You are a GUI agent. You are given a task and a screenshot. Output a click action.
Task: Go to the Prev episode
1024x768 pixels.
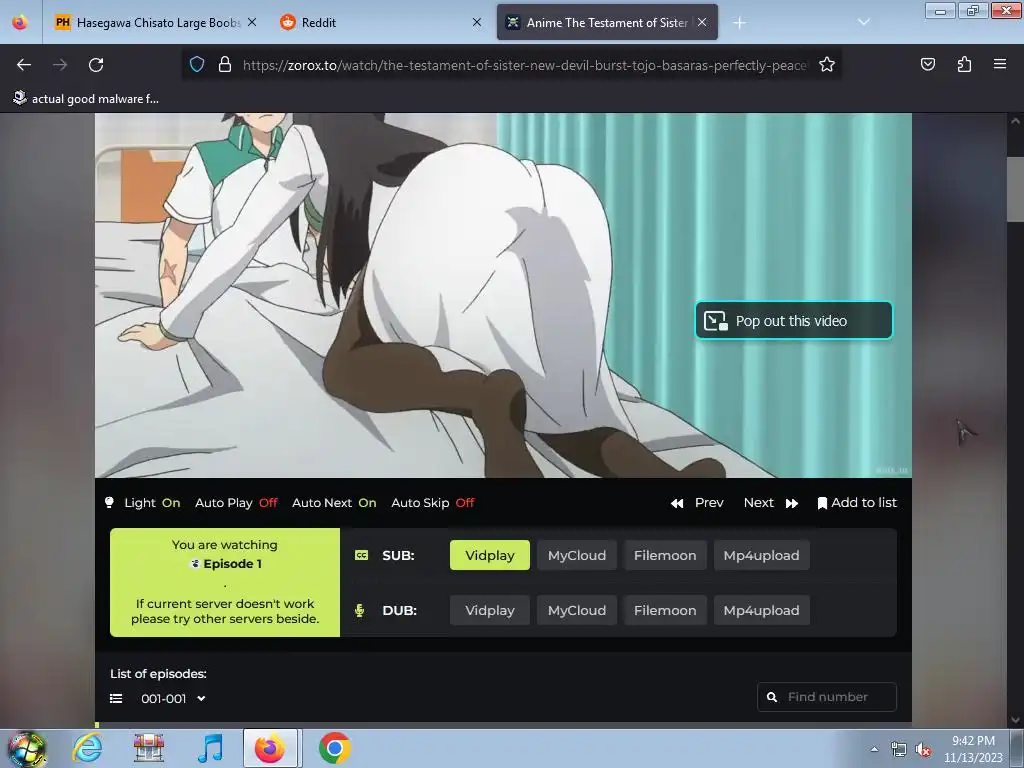[x=697, y=503]
